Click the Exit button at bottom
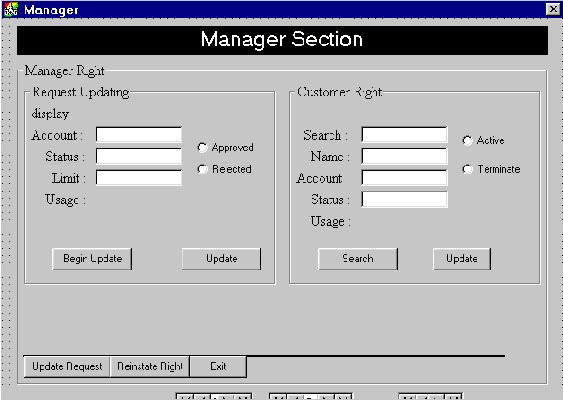This screenshot has width=563, height=400. point(218,367)
